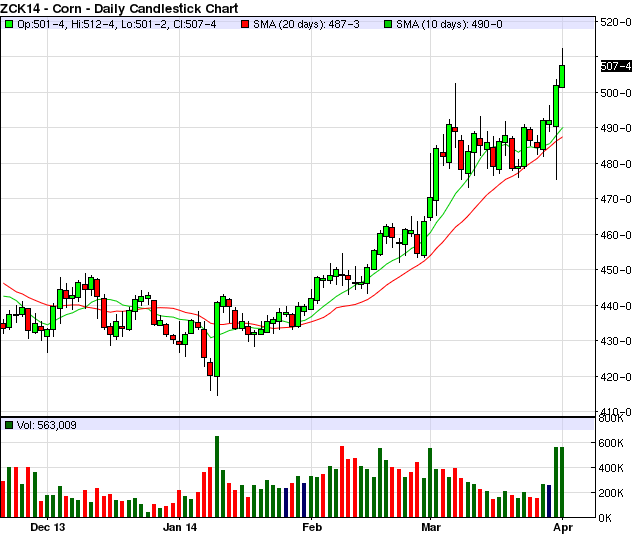Click the dark green Vol legend swatch
Image resolution: width=640 pixels, height=536 pixels.
(9, 425)
